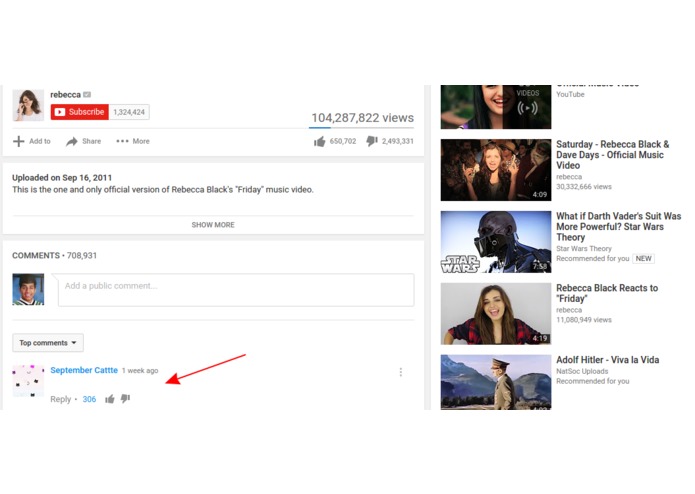
Task: Click the NEW badge
Action: click(644, 259)
